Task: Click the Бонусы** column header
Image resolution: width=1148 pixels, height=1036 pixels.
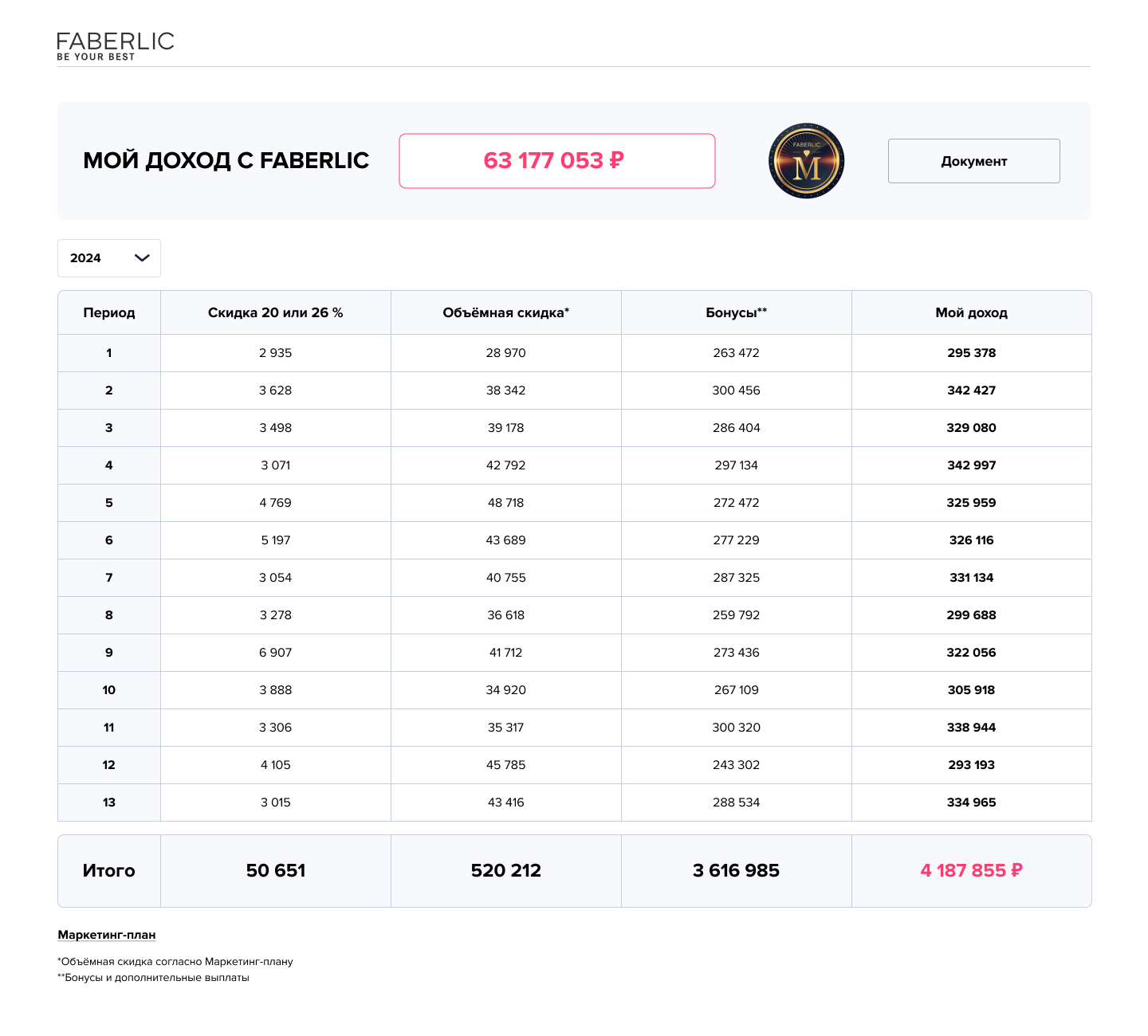Action: point(737,312)
